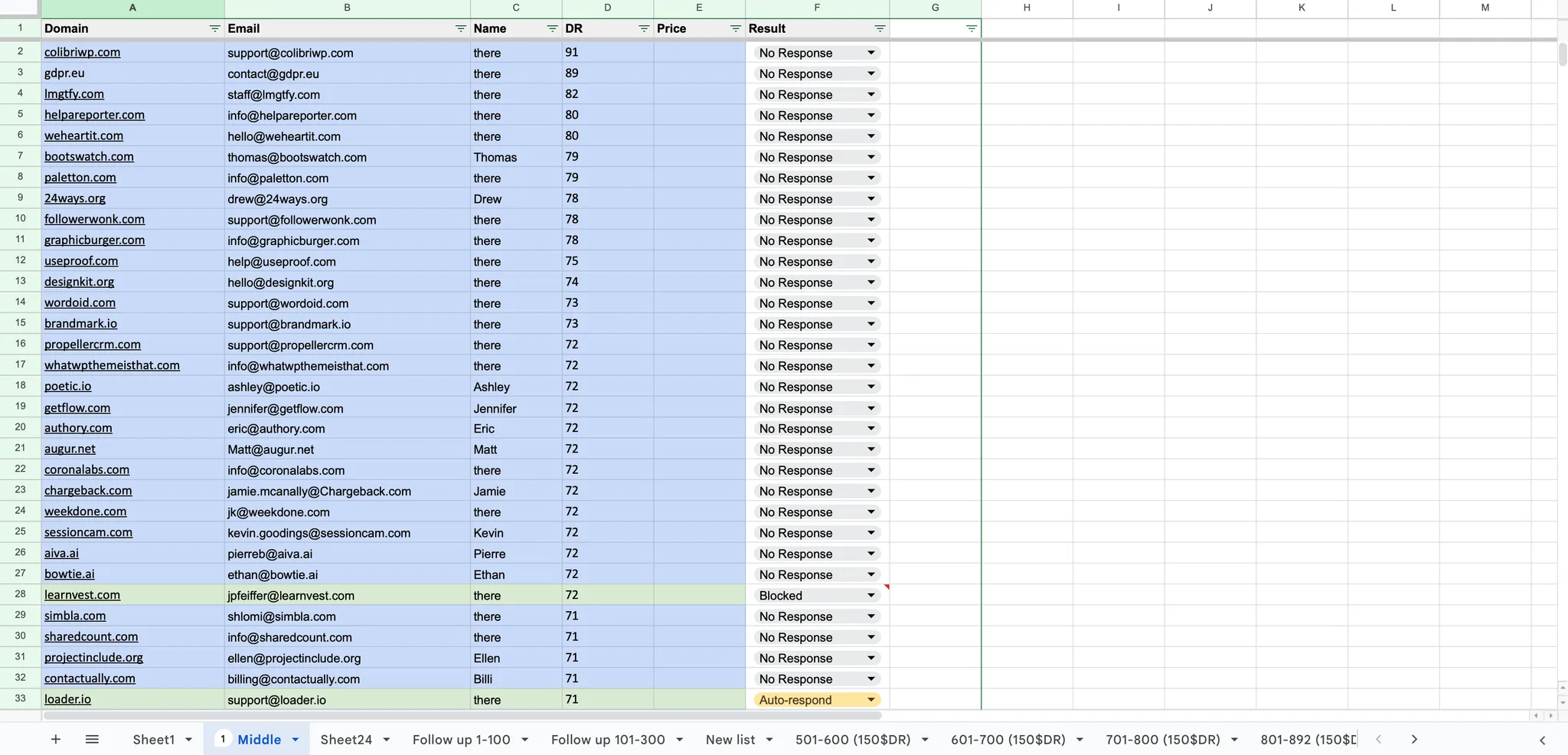Screen dimensions: 1568x755
Task: Select the Name cell 'Pierre'
Action: coord(516,554)
